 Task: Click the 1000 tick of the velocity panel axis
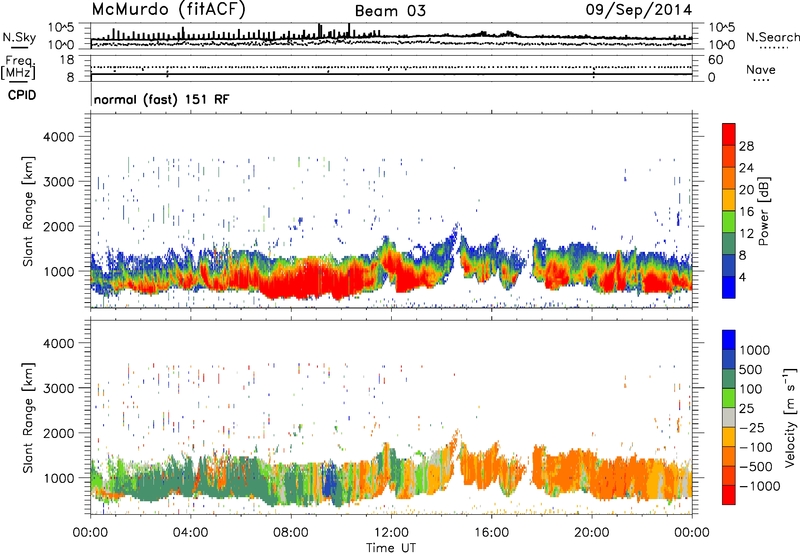click(58, 478)
